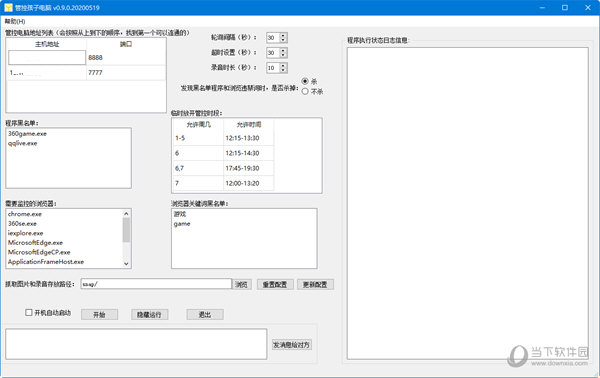Increase the 轮询间隔 value with up arrow

click(x=283, y=35)
